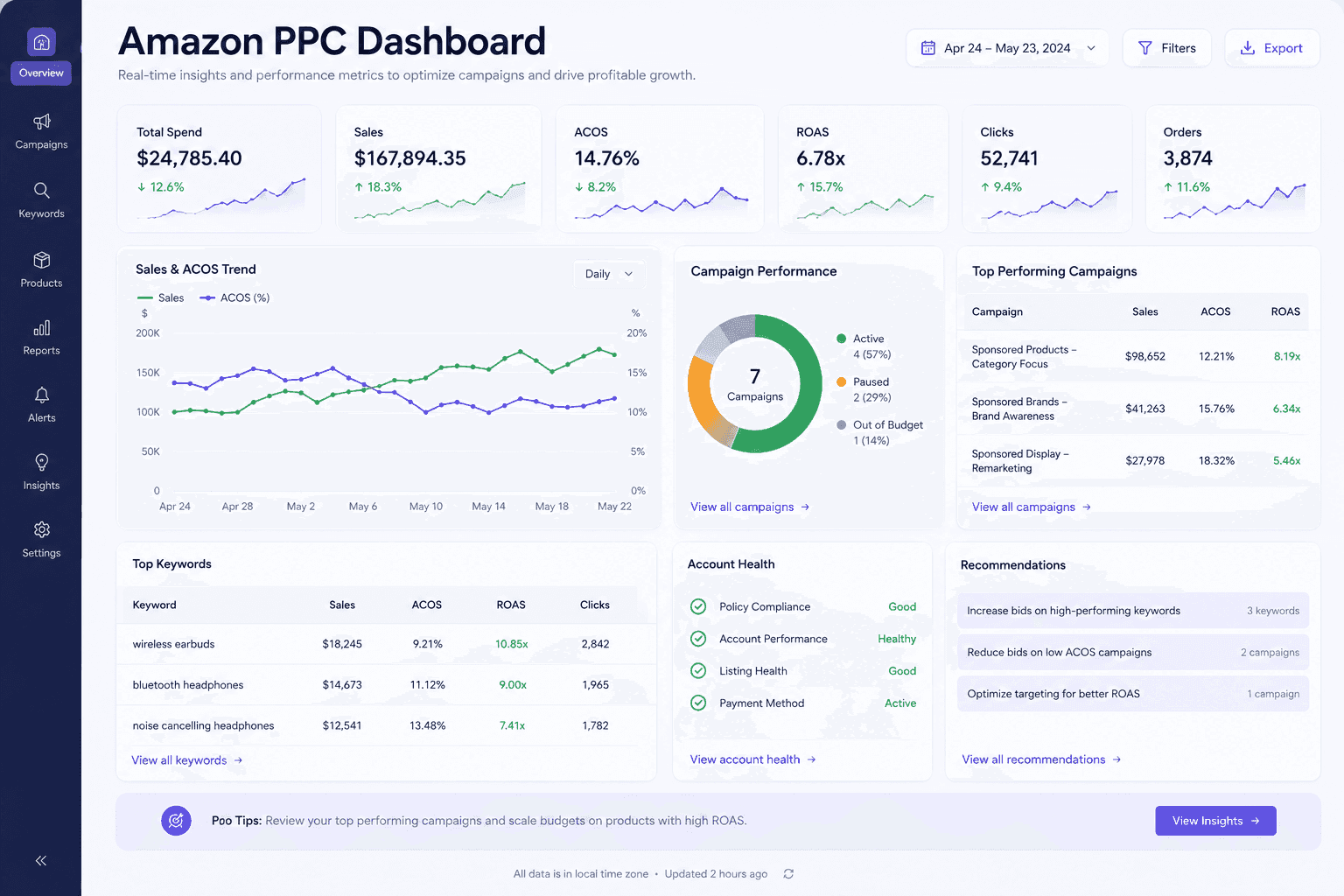Go to Reports menu label

(x=41, y=350)
